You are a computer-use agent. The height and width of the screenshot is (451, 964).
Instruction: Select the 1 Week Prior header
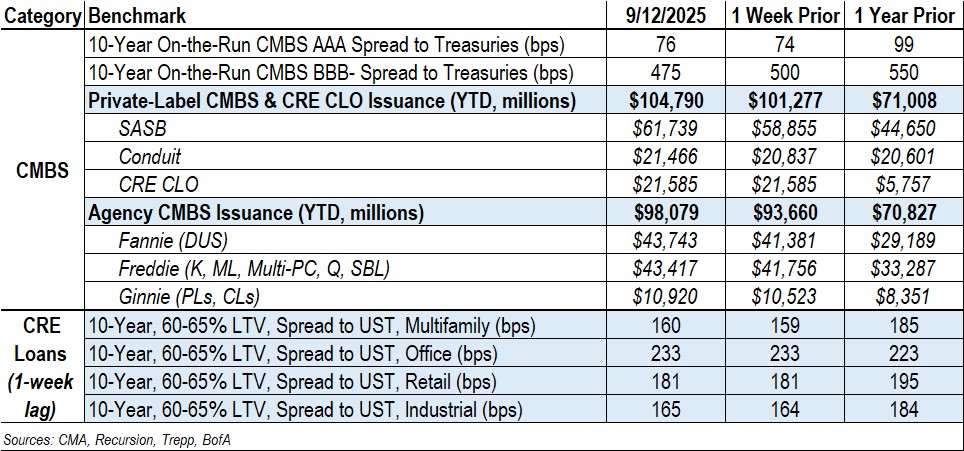tap(785, 17)
